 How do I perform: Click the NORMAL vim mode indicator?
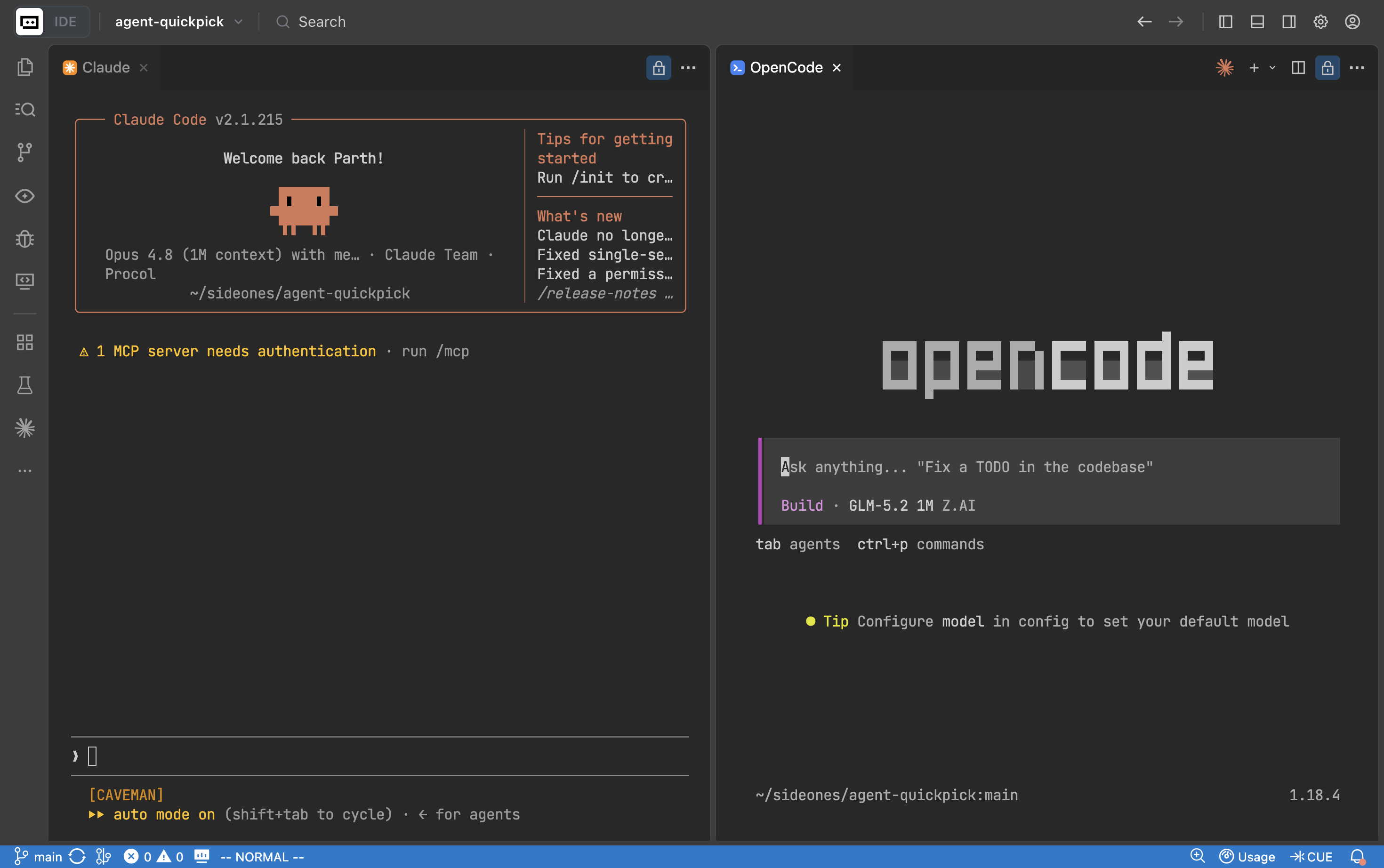point(262,857)
